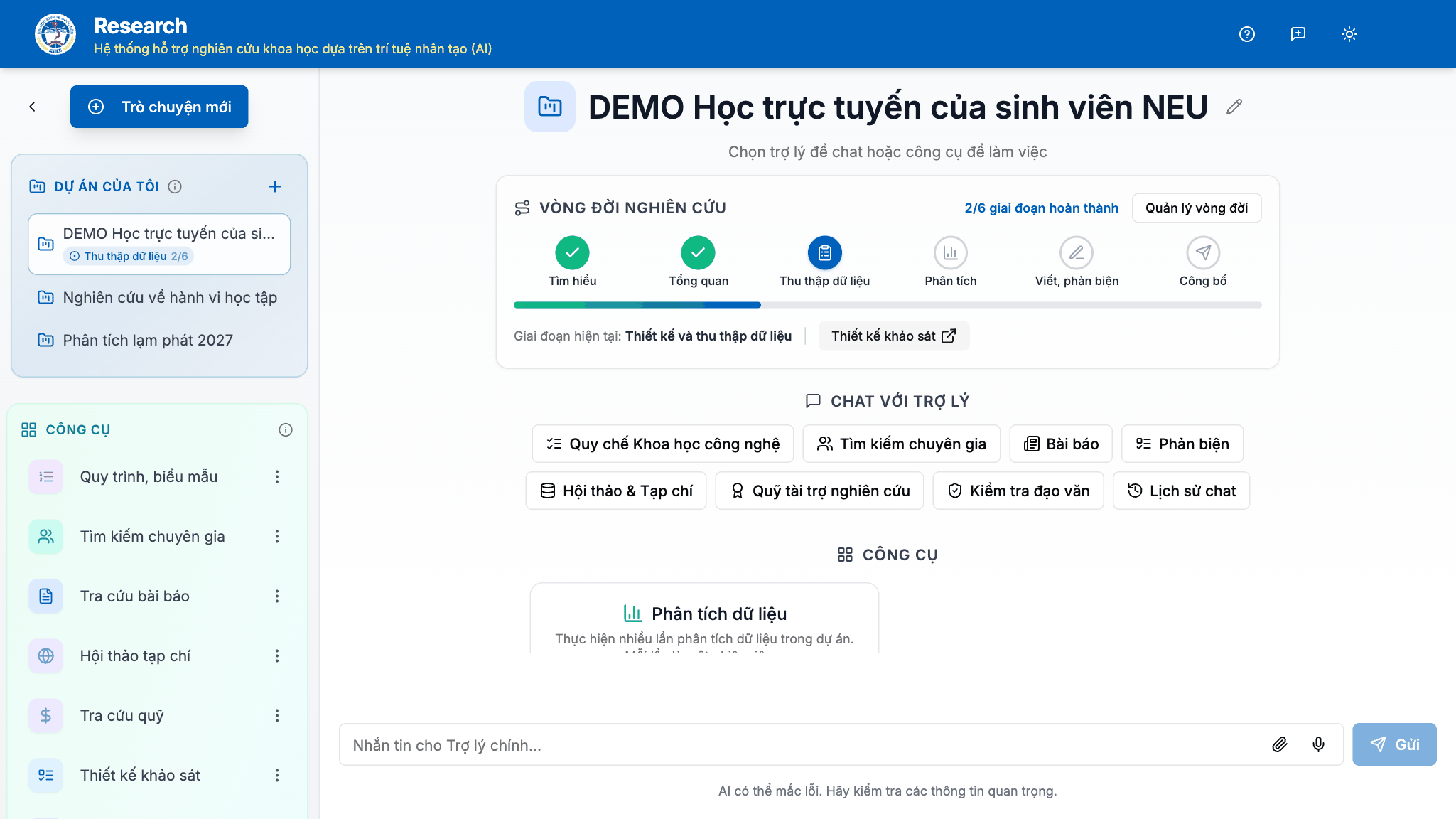
Task: Chat with Phản biện assistant
Action: coord(1182,444)
